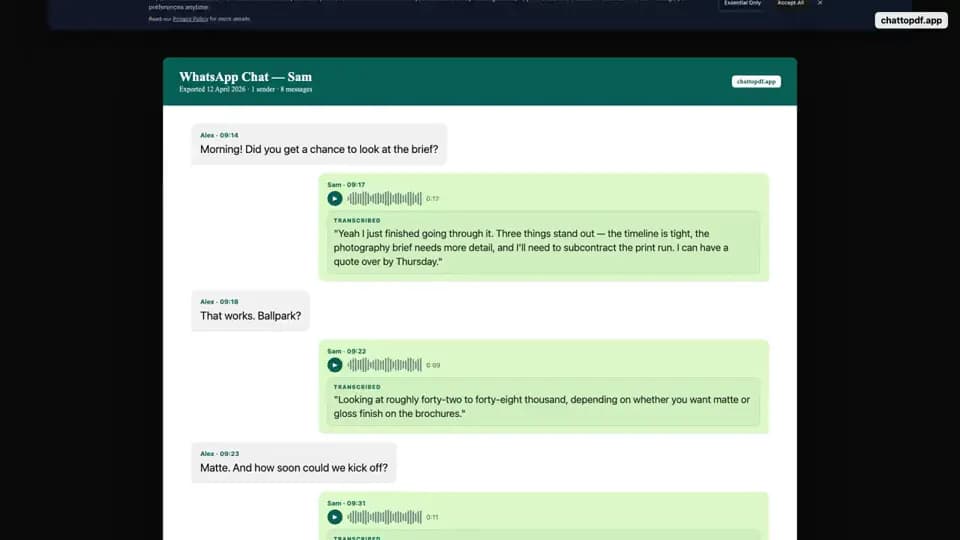
Task: Play Sam's 09:17 voice message
Action: tap(334, 198)
